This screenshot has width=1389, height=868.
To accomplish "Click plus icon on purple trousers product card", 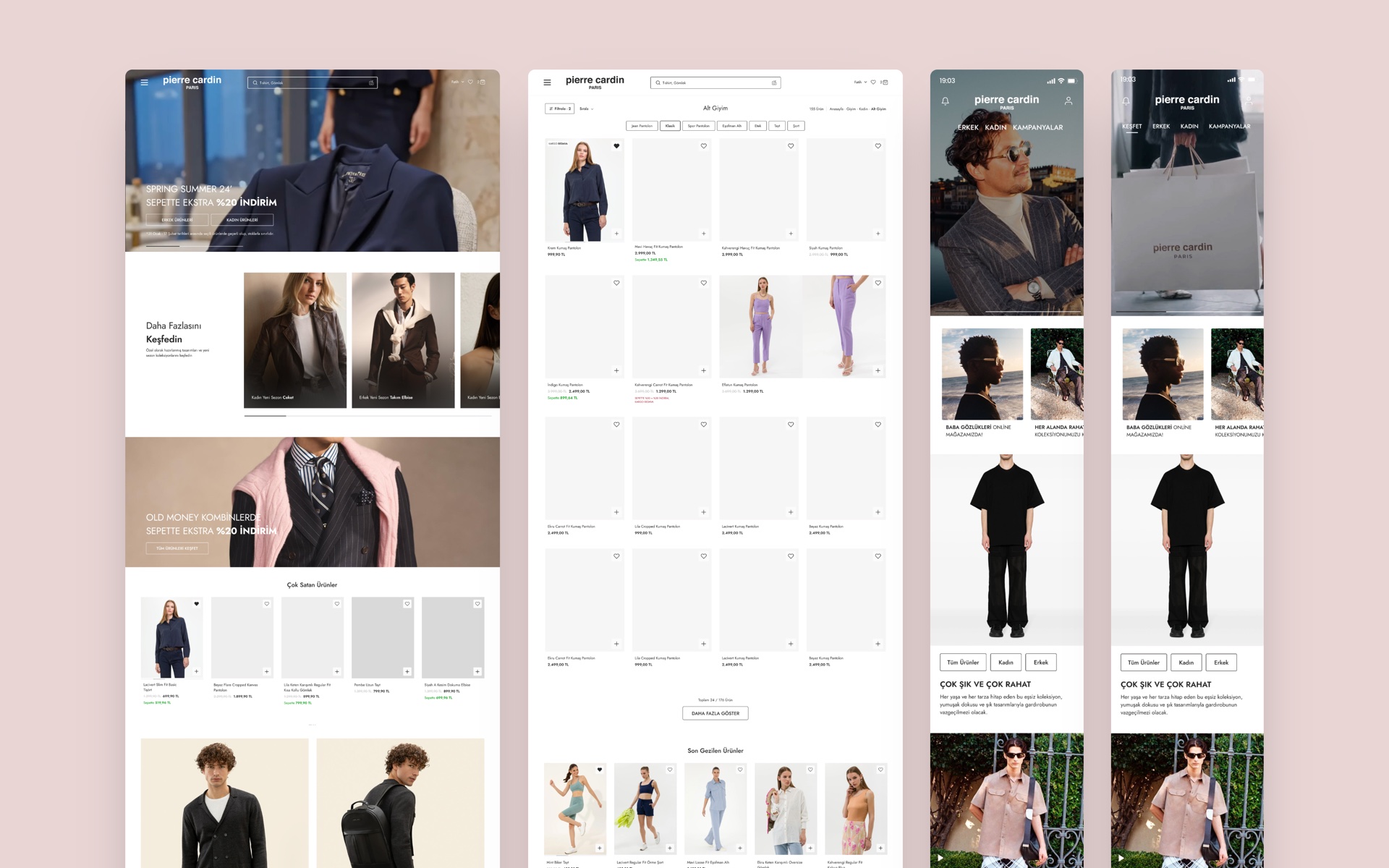I will point(878,370).
